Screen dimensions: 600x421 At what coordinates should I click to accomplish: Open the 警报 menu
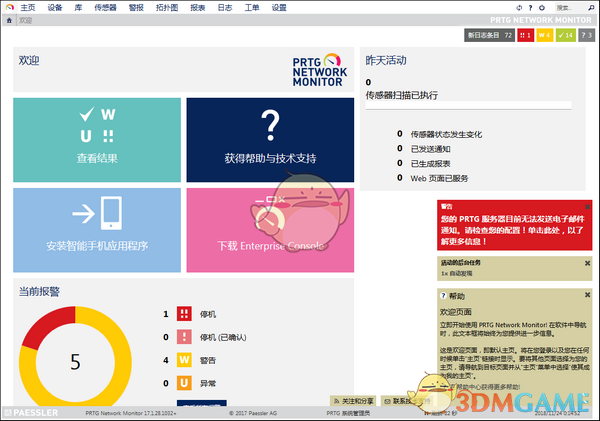pyautogui.click(x=136, y=8)
